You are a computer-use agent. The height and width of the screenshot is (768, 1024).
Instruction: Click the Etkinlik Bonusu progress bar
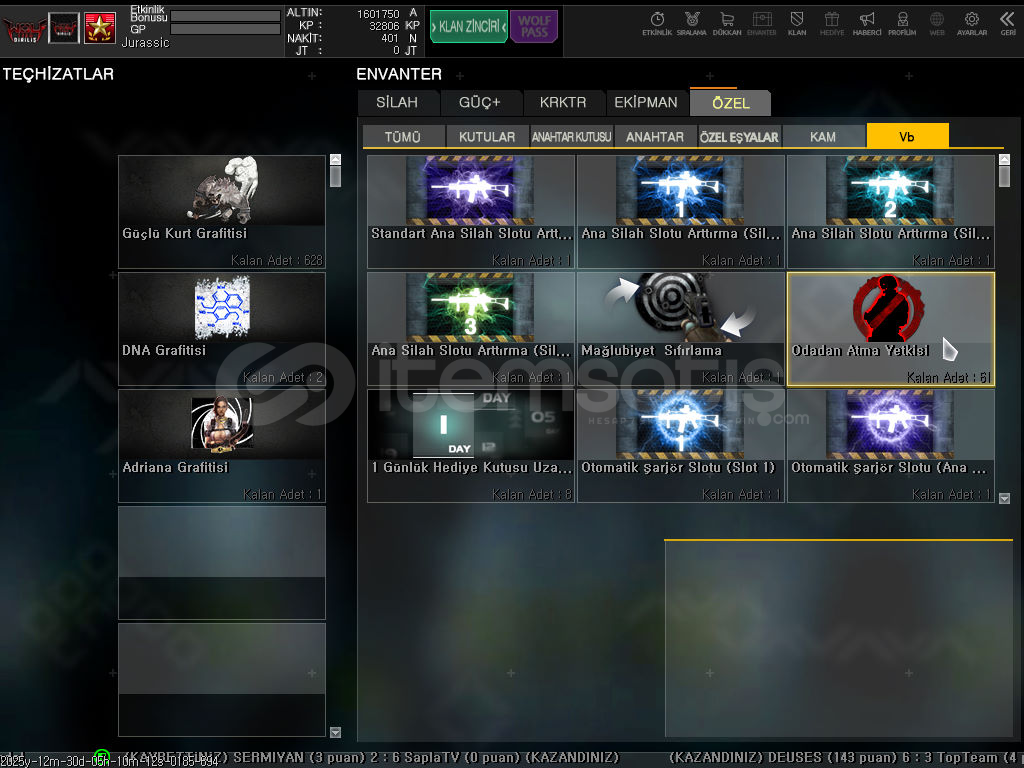(225, 16)
